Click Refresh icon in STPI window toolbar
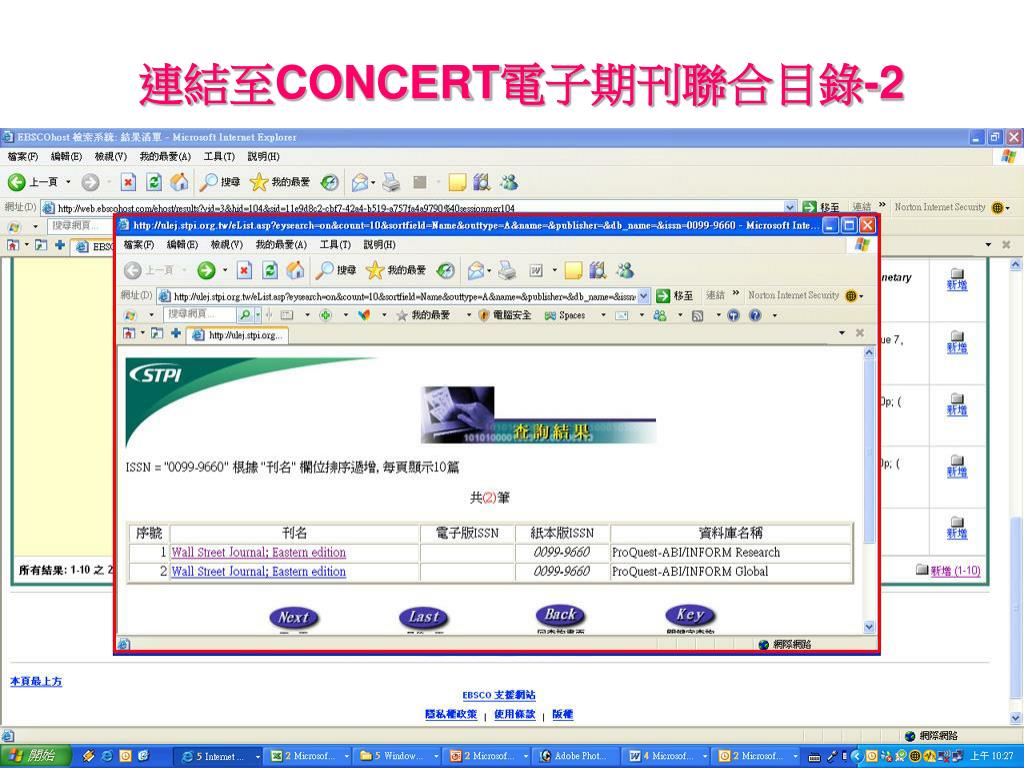Screen dimensions: 1024x768 270,270
